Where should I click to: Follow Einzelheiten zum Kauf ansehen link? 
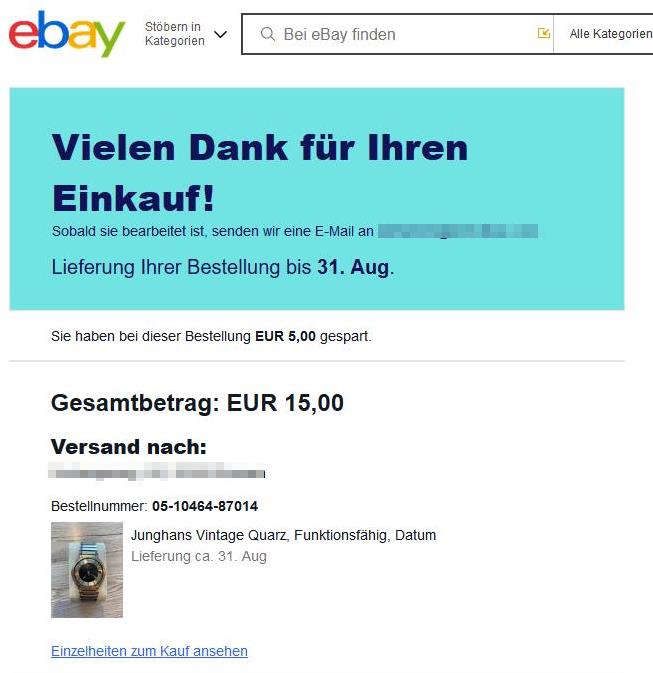tap(149, 651)
